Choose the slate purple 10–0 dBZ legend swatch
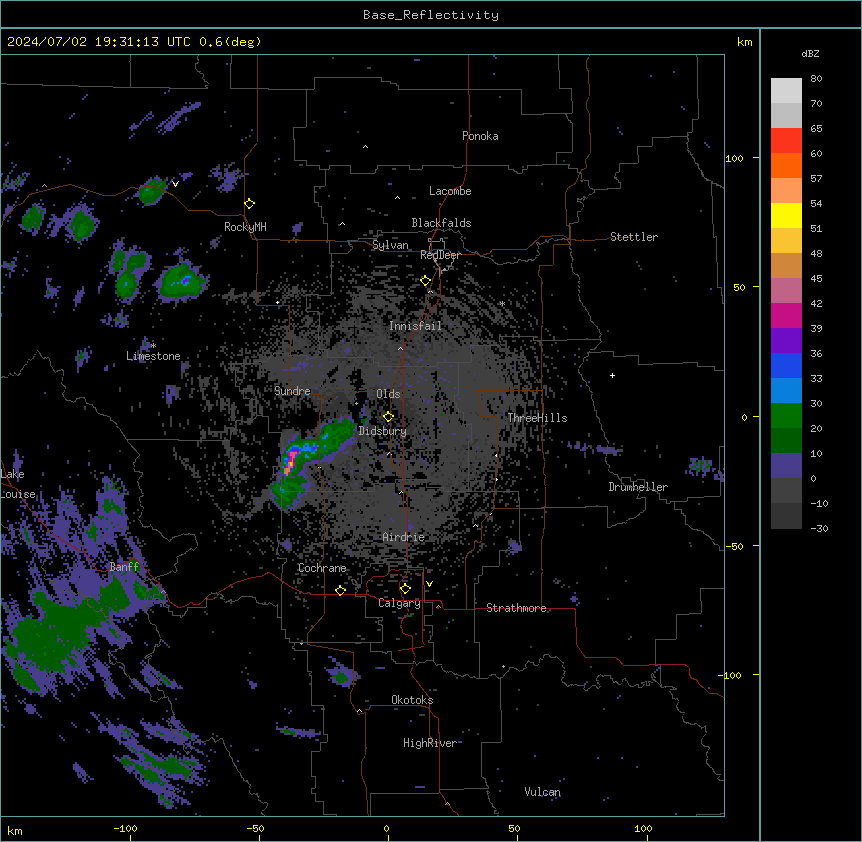 tap(786, 466)
